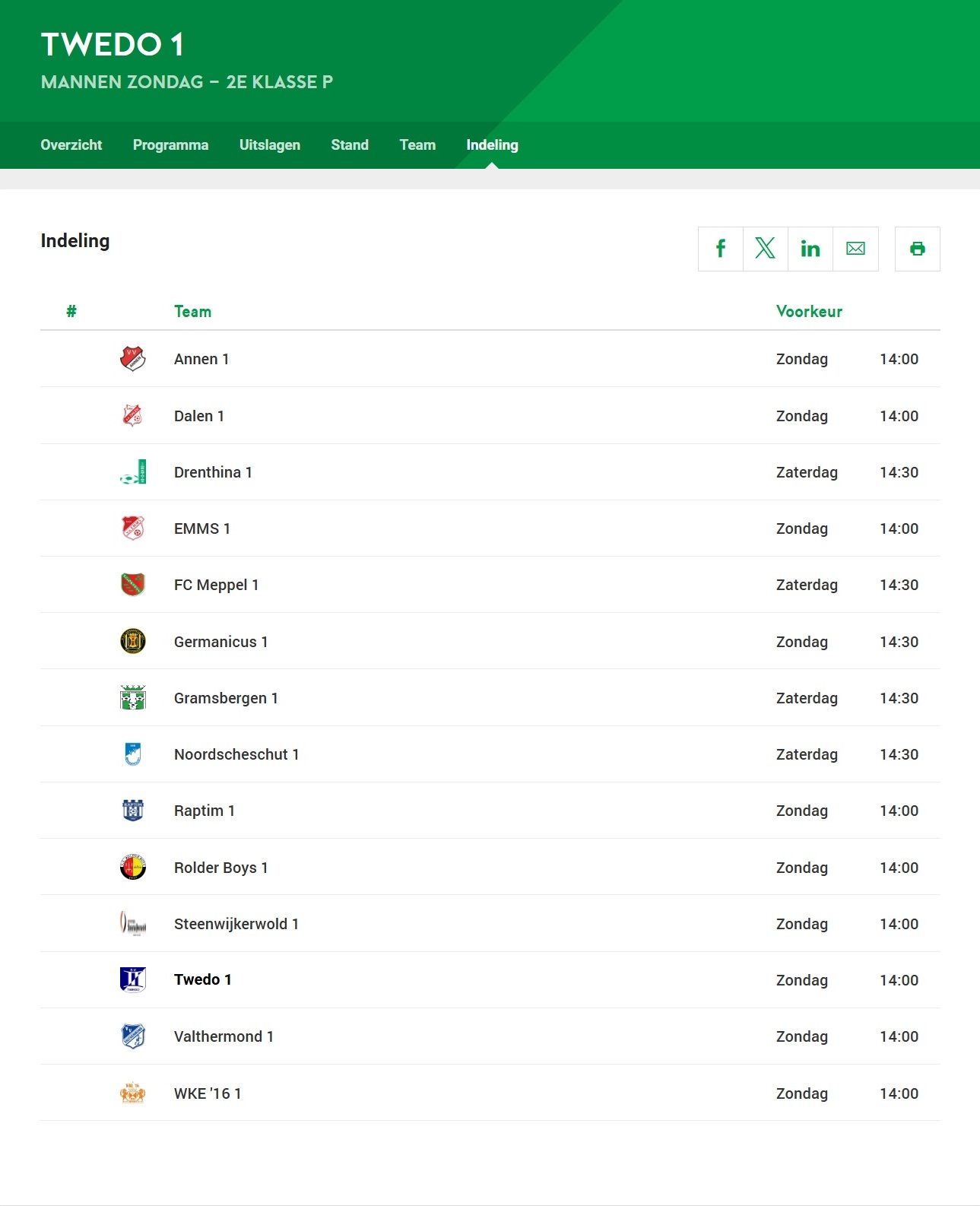Open the Twedo 1 team link

coord(203,979)
